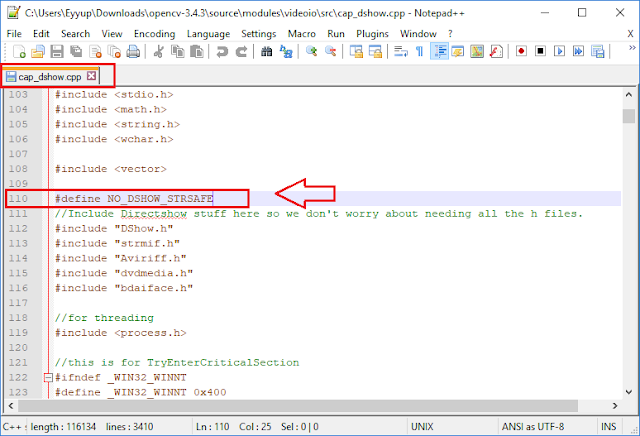Click the horizontal scrollbar right arrow
Viewport: 640px width, 436px height.
615,406
